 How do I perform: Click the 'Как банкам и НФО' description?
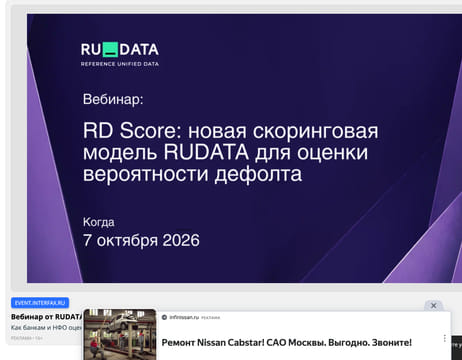46,328
